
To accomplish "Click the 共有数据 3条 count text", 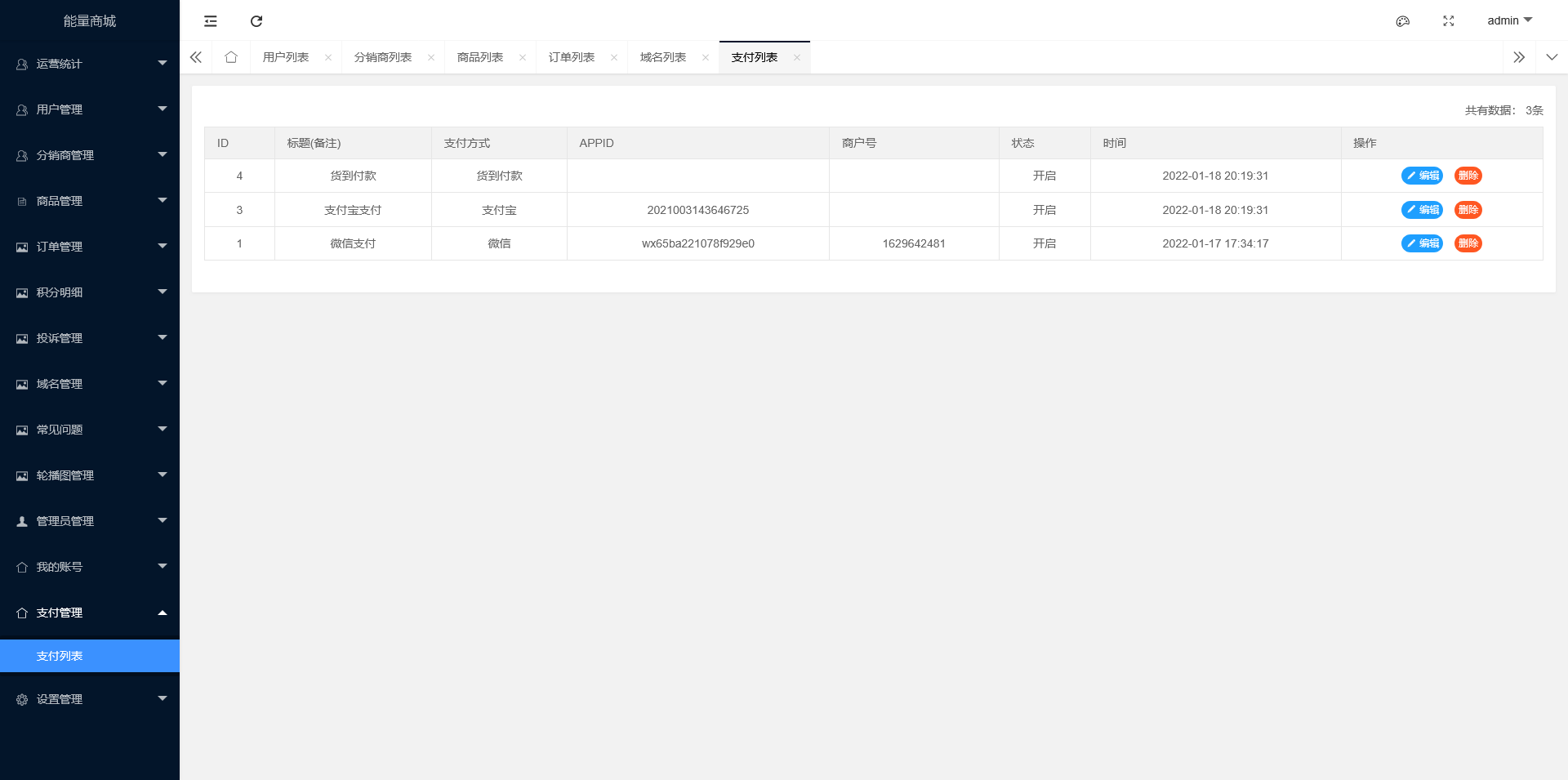I will pyautogui.click(x=1503, y=110).
